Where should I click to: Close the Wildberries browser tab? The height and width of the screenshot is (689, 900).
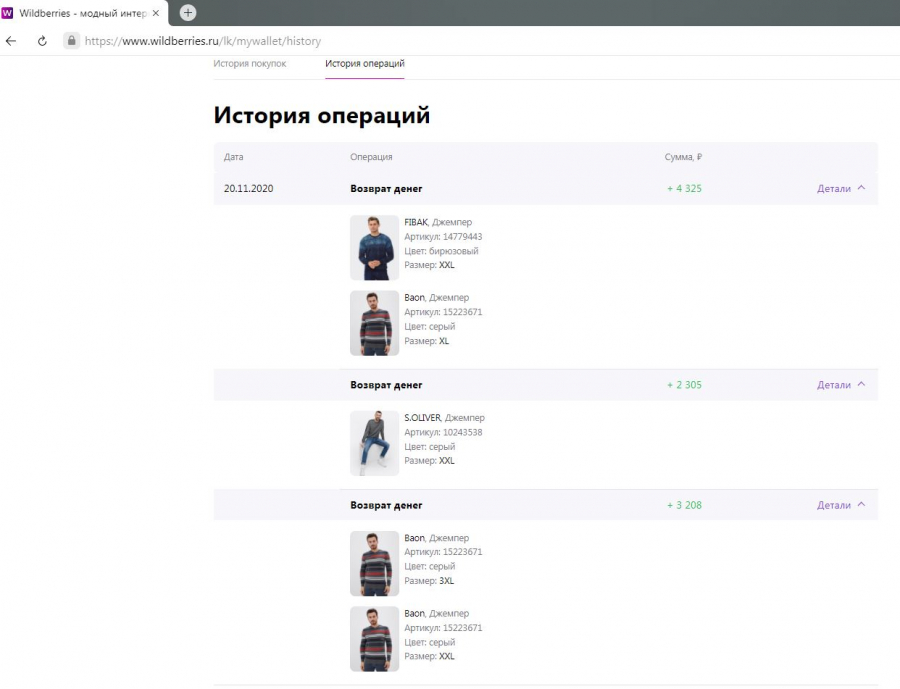156,13
